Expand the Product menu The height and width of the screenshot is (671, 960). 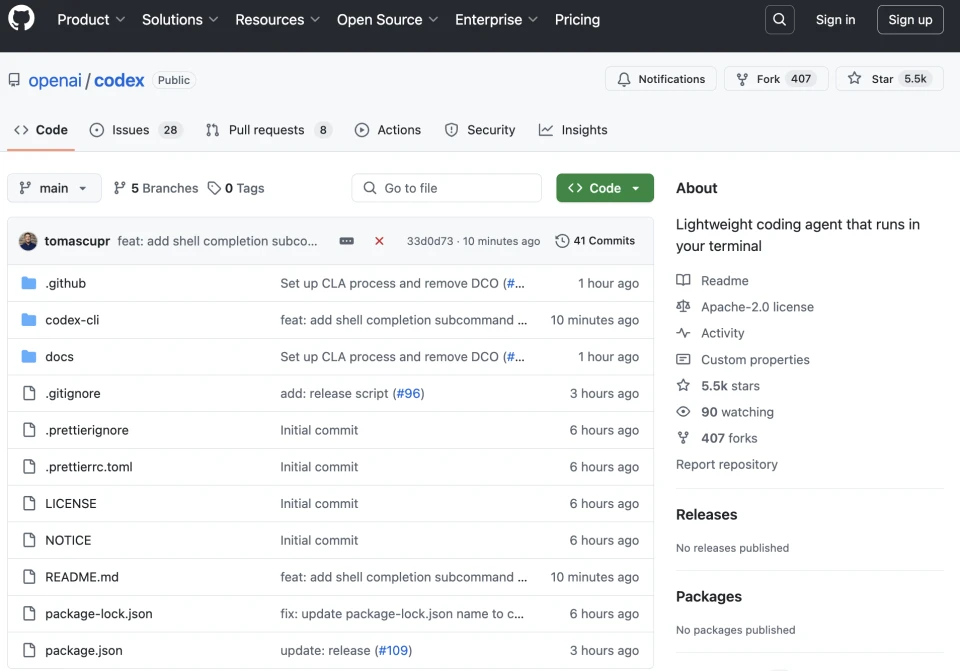(x=91, y=20)
